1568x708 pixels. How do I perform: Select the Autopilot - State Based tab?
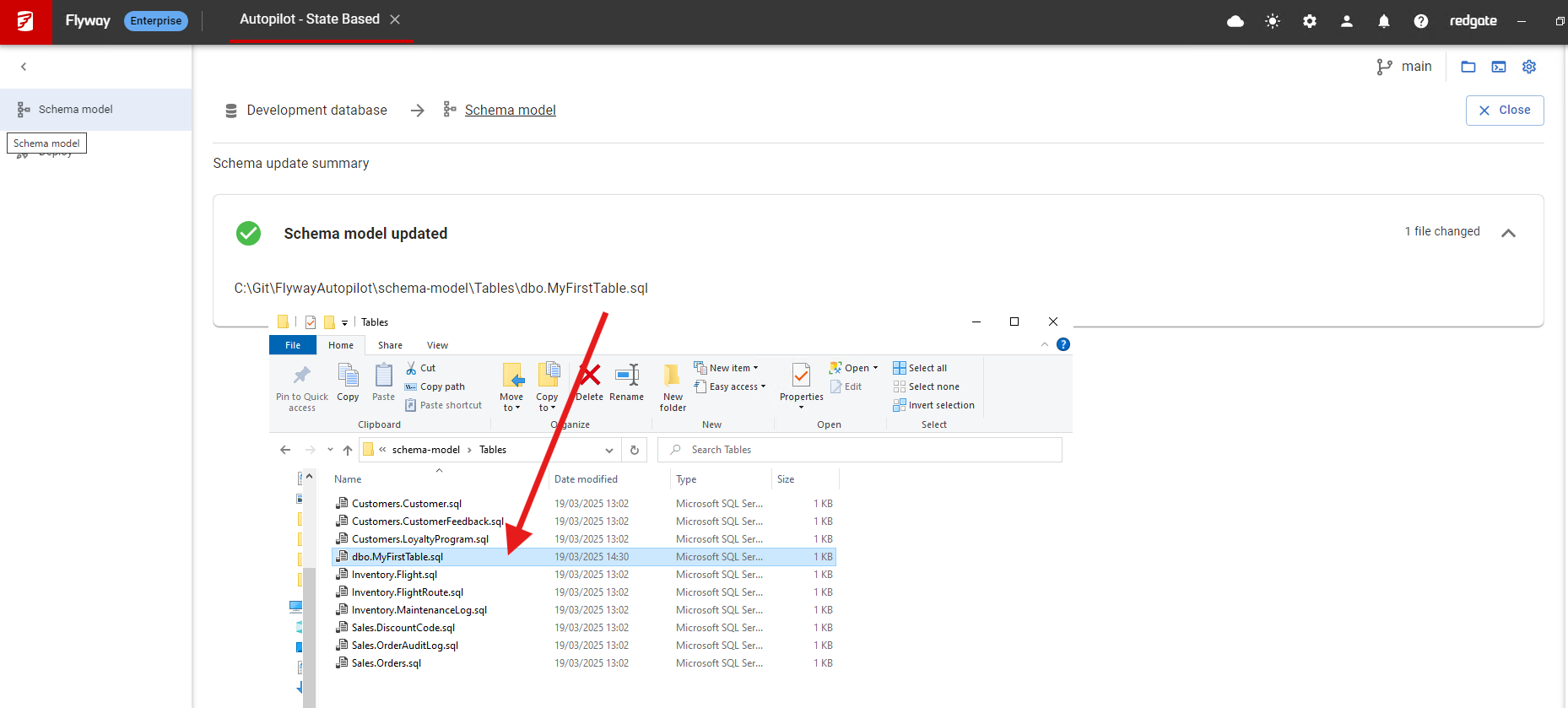(309, 19)
